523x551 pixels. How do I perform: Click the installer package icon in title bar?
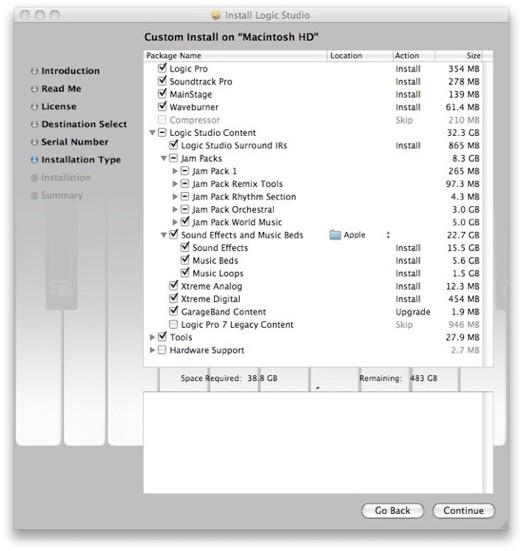click(216, 15)
